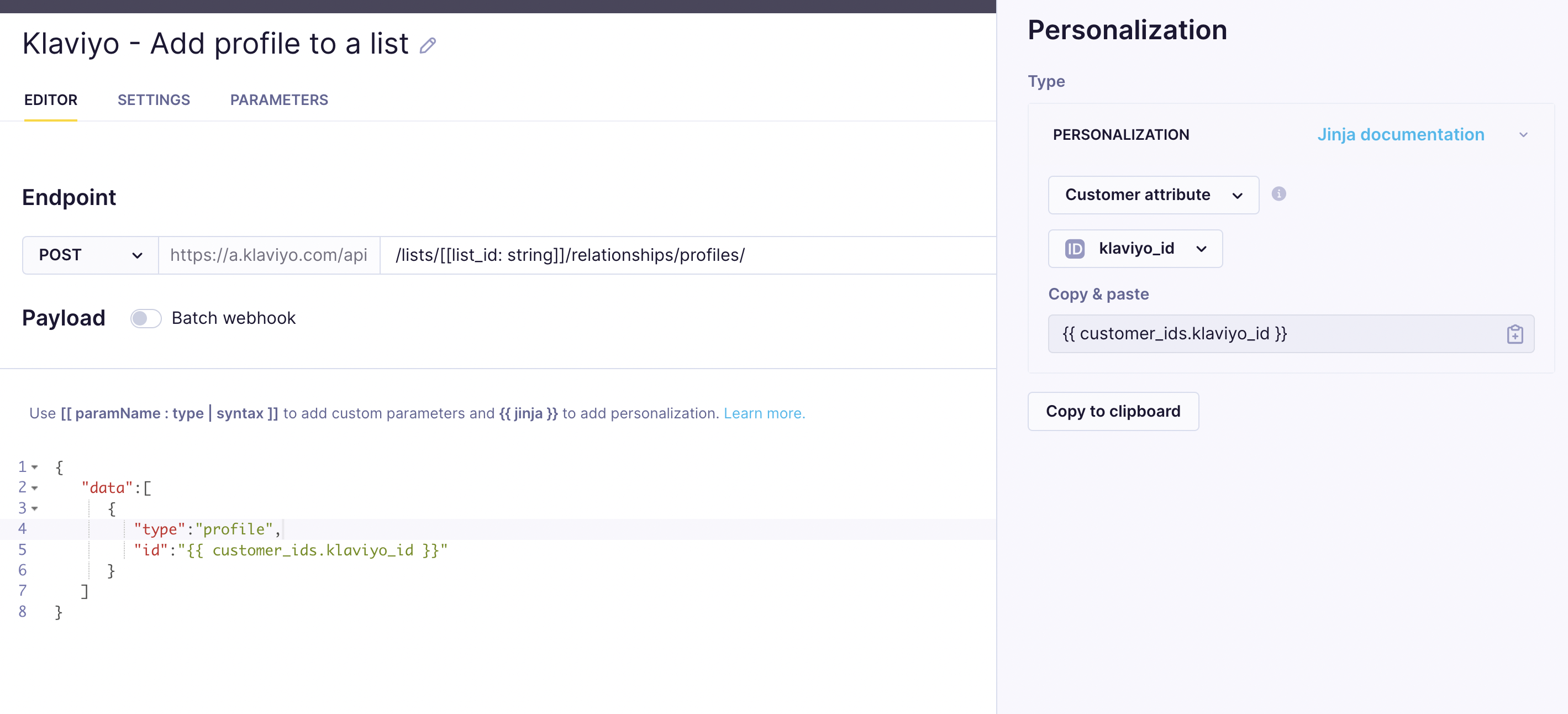Switch to the SETTINGS tab
Screen dimensions: 1568x714
click(x=154, y=100)
